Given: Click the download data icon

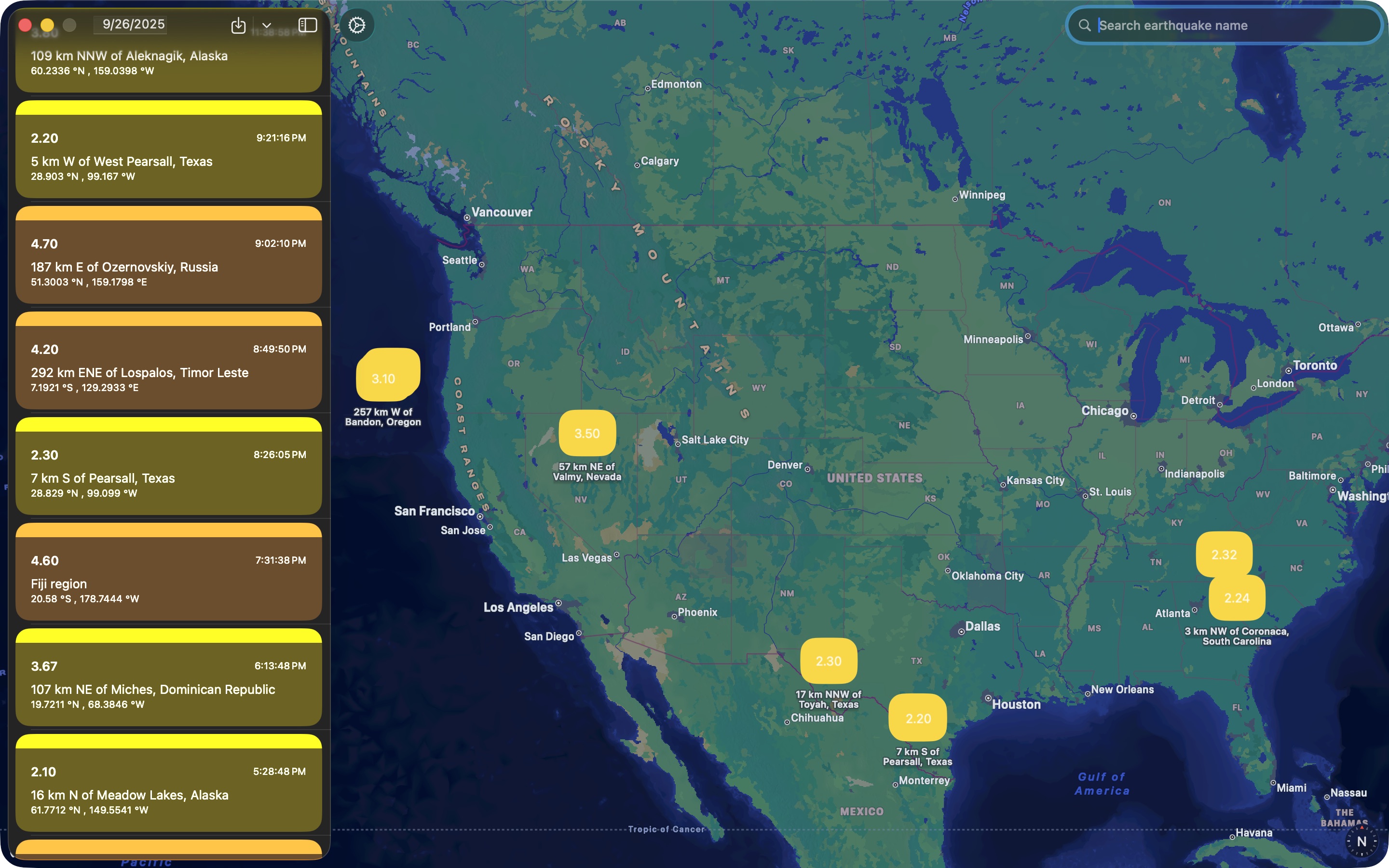Looking at the screenshot, I should (238, 25).
